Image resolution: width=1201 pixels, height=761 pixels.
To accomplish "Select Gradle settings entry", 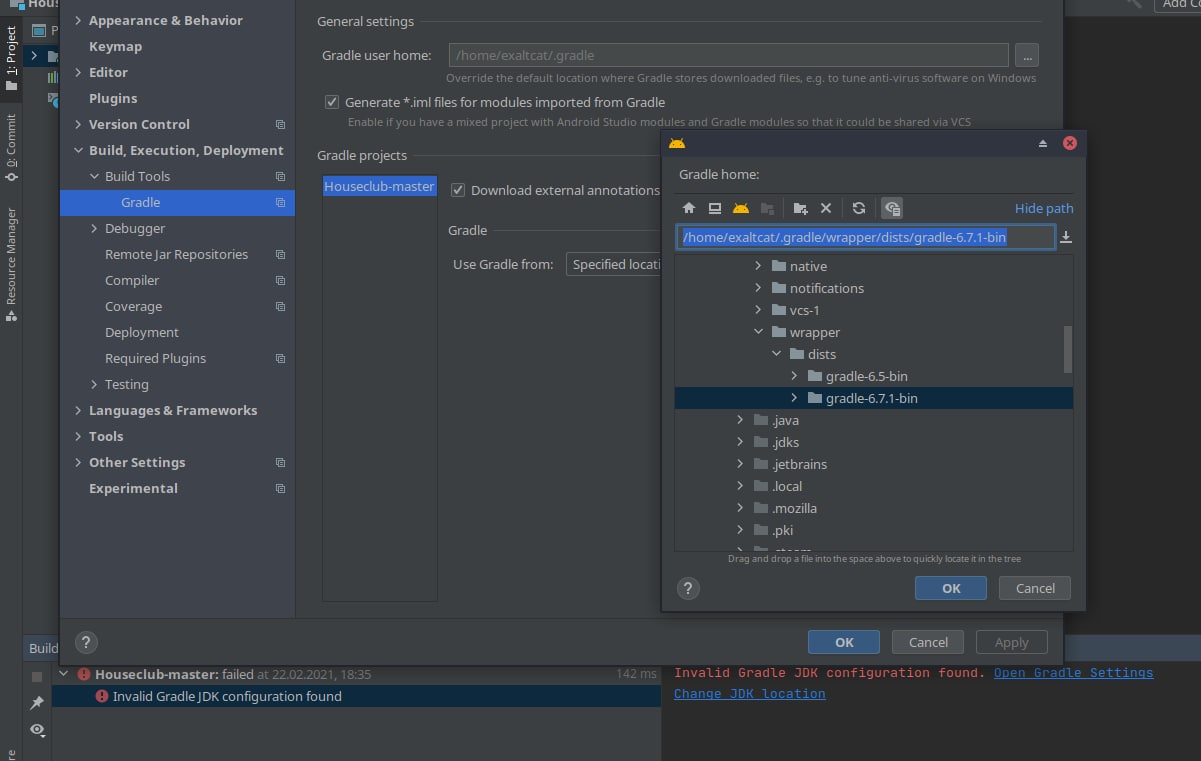I will tap(177, 202).
